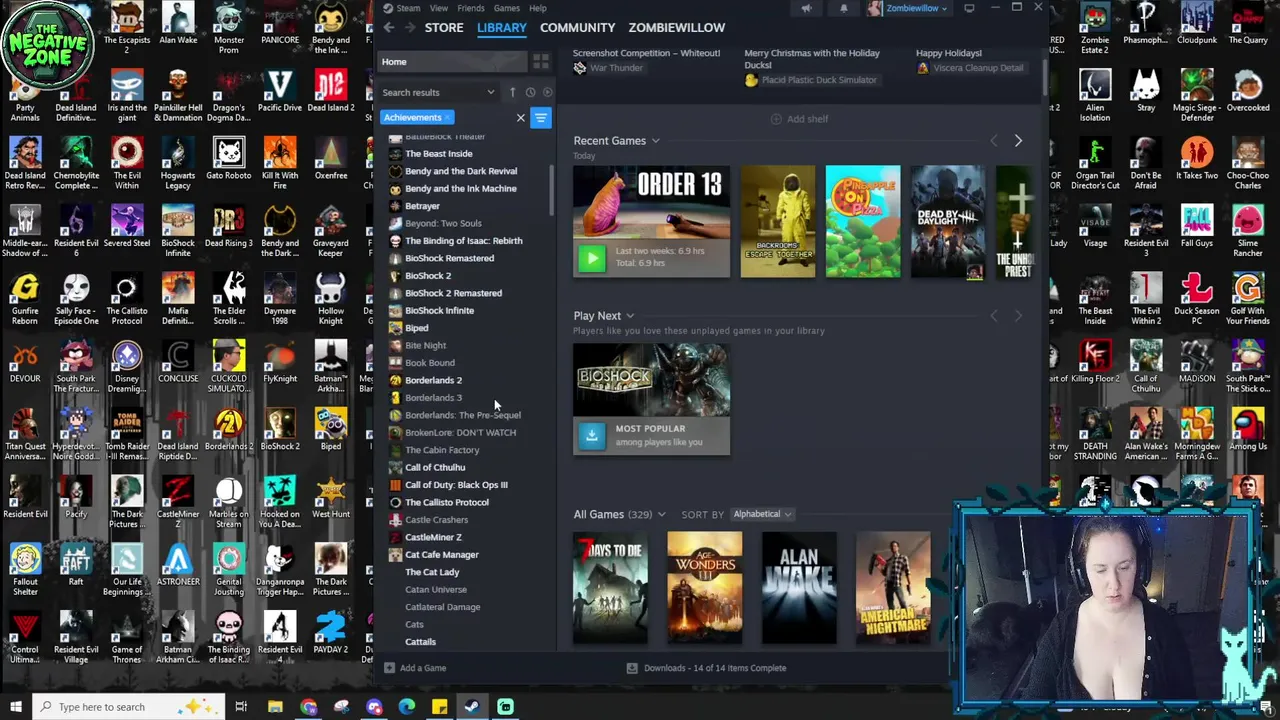Viewport: 1280px width, 720px height.
Task: Click the Windows Start button
Action: tap(14, 707)
